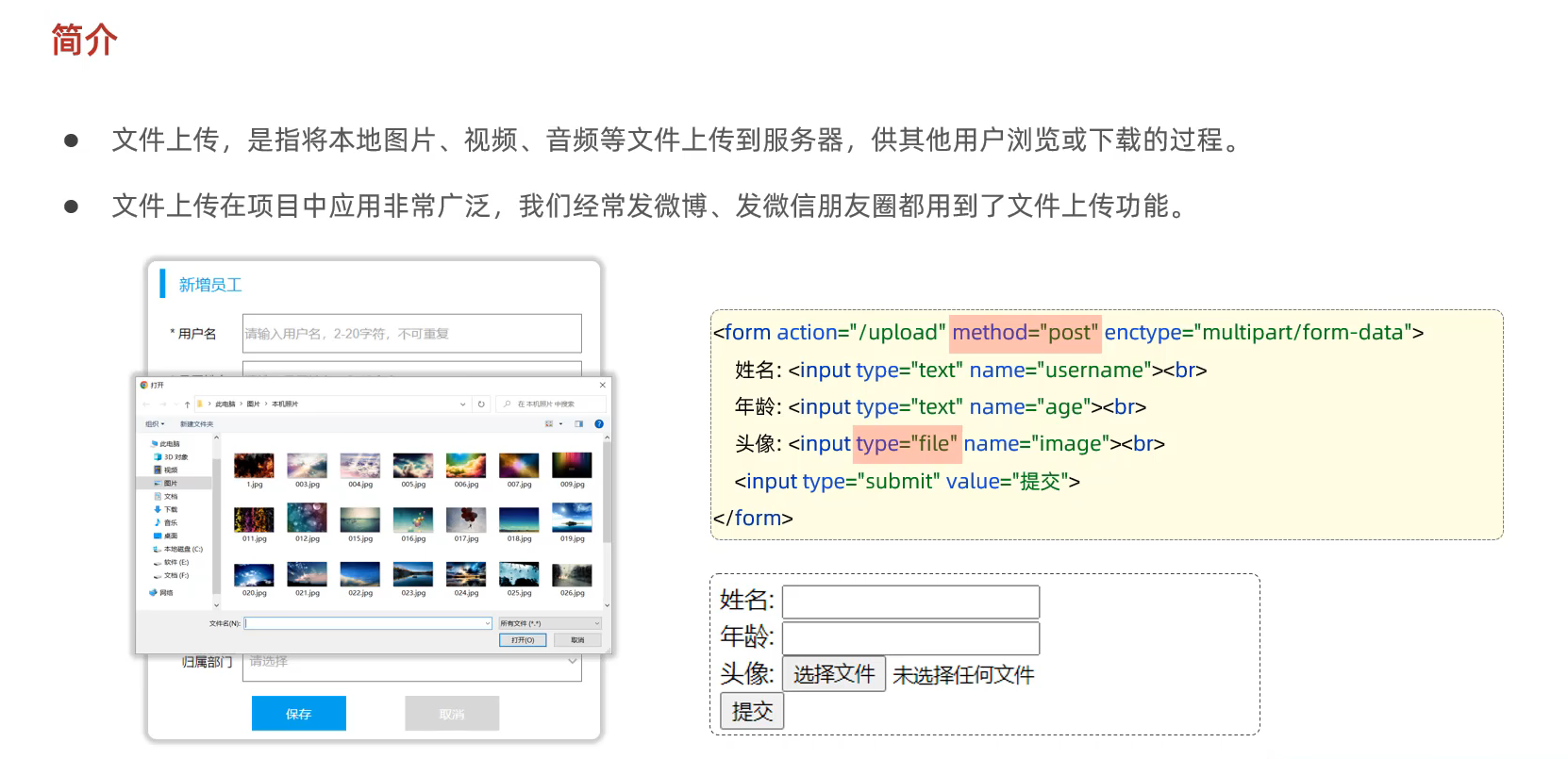Click the up-directory arrow in file dialog

188,404
